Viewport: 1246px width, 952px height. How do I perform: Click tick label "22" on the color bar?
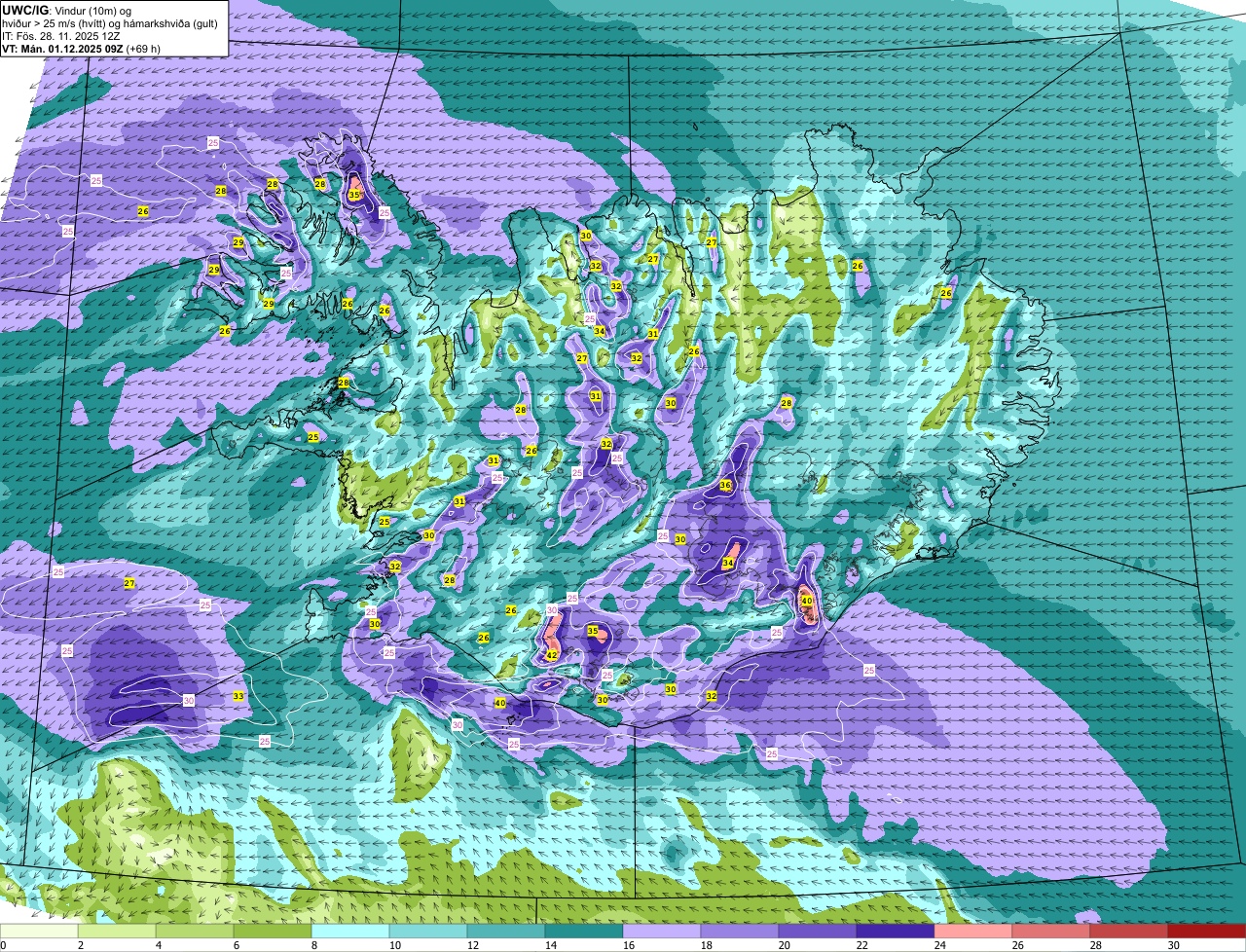[862, 945]
